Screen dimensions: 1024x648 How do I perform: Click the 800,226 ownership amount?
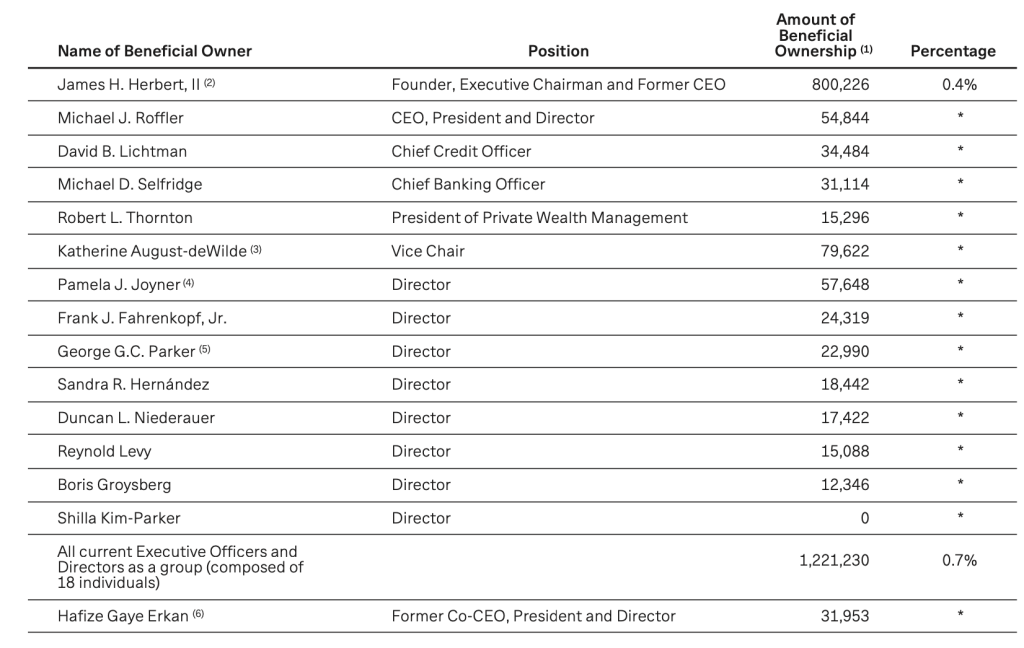(840, 85)
